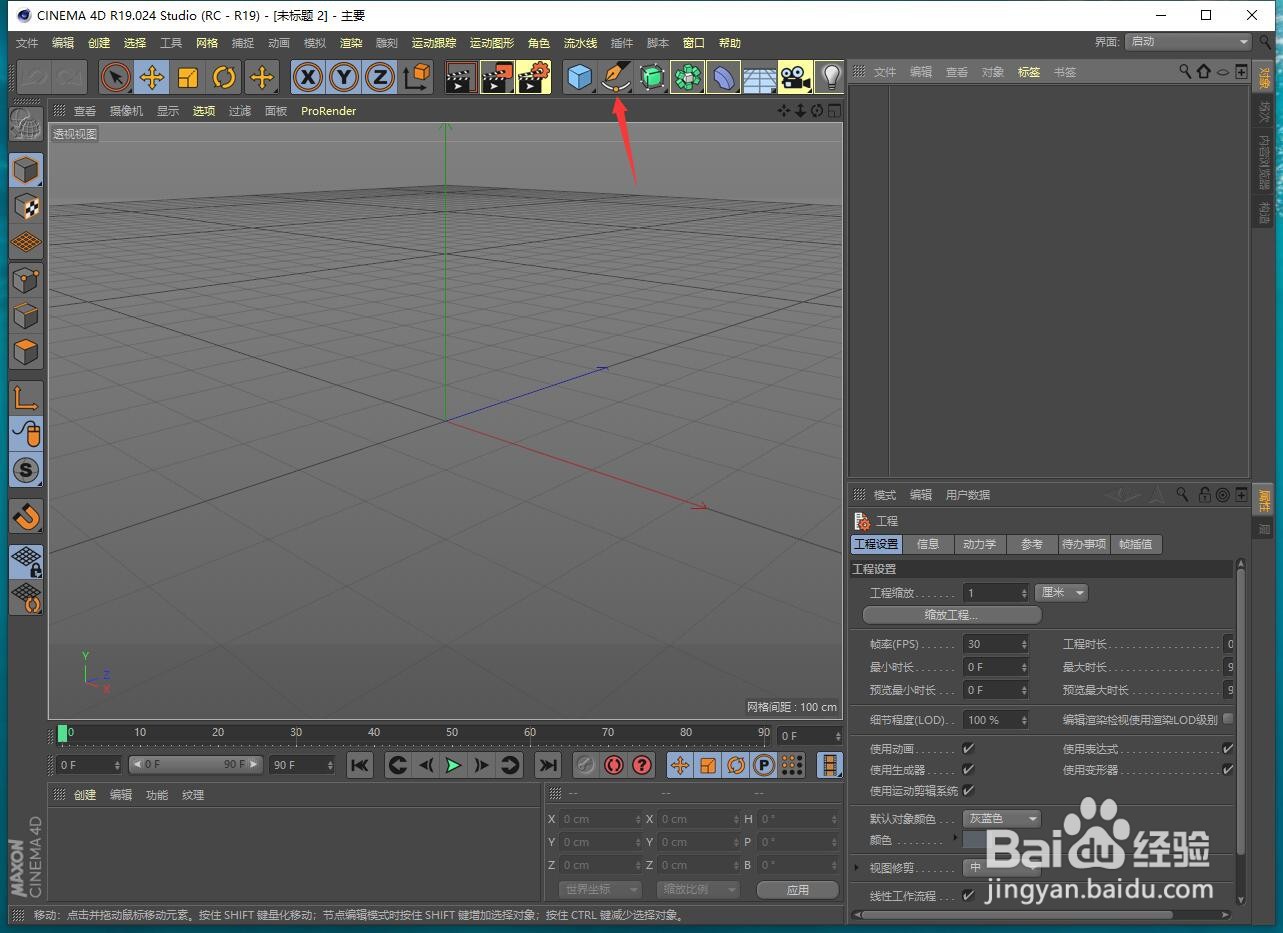Add subdivision surface generator
The width and height of the screenshot is (1283, 933).
point(652,77)
